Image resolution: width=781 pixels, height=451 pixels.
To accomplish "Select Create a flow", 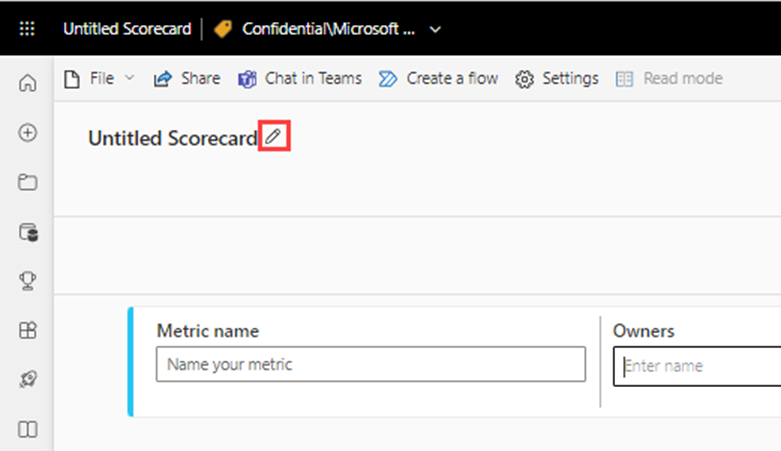I will [438, 79].
